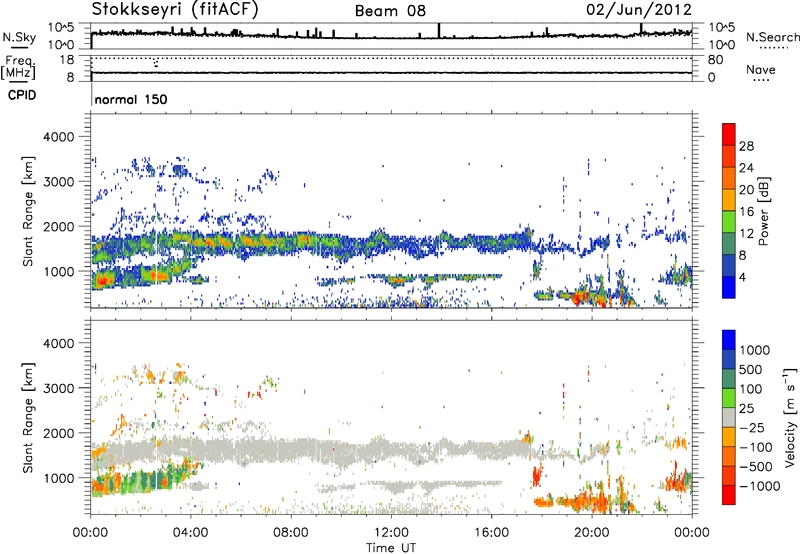Viewport: 800px width, 554px height.
Task: Click the frequency line in the Freq. panel
Action: coord(391,73)
